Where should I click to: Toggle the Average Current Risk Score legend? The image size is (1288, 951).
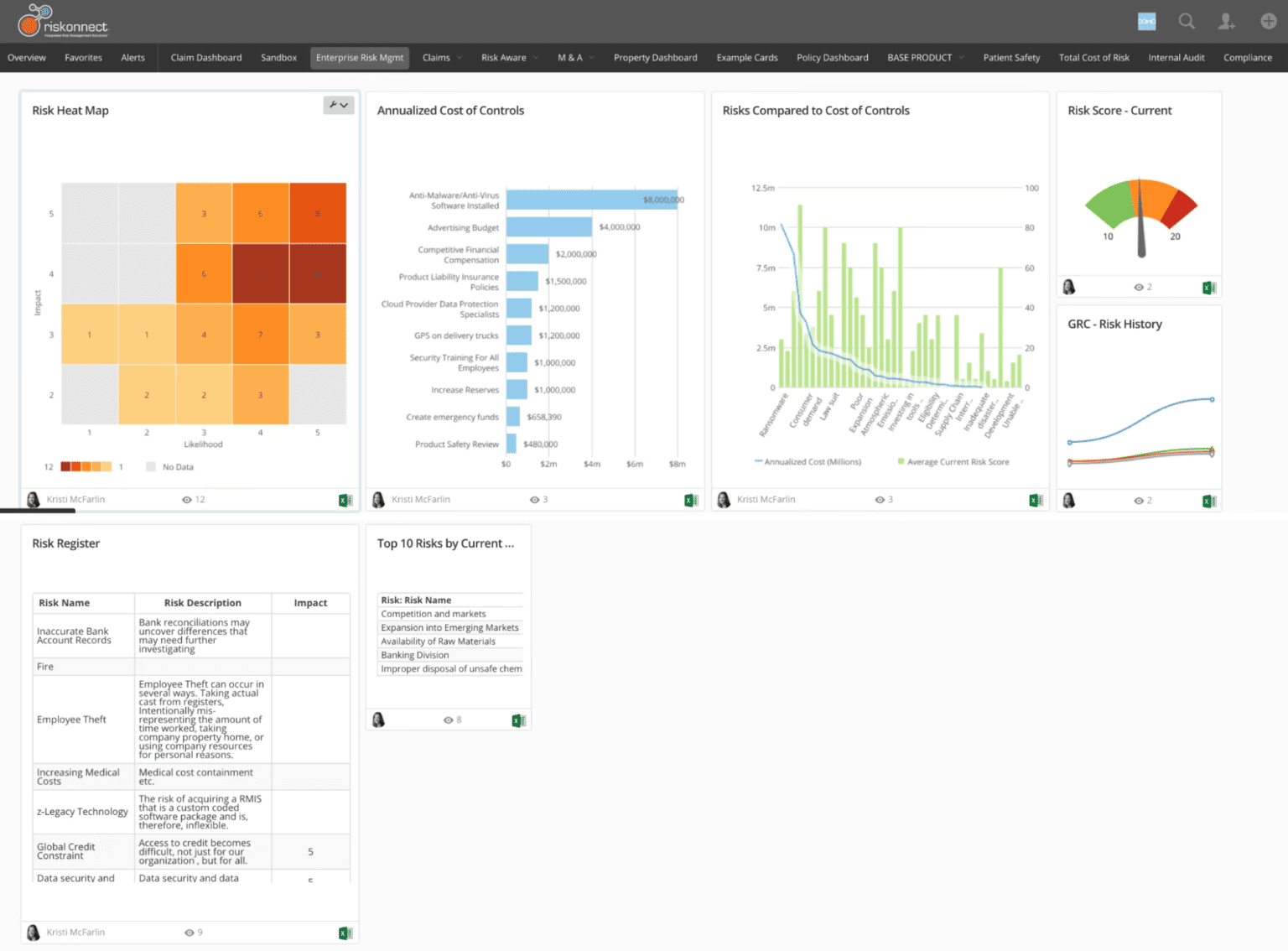coord(953,461)
